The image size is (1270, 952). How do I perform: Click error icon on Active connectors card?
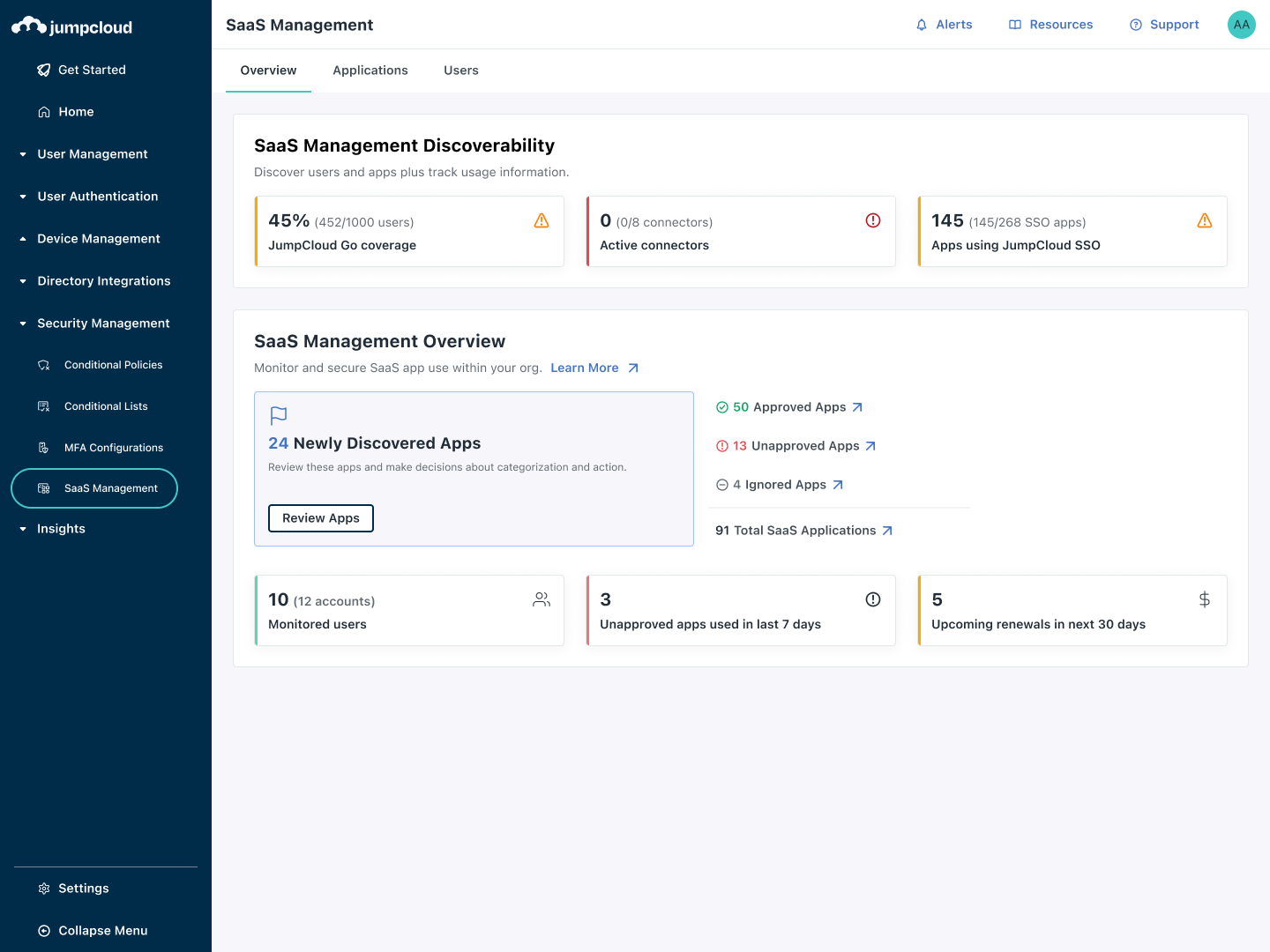pos(873,220)
